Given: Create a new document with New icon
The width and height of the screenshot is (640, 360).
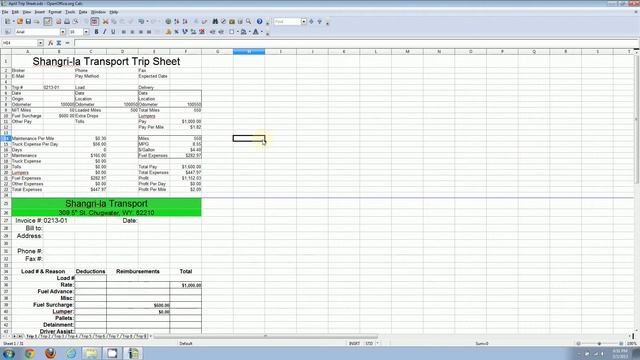Looking at the screenshot, I should 7,21.
